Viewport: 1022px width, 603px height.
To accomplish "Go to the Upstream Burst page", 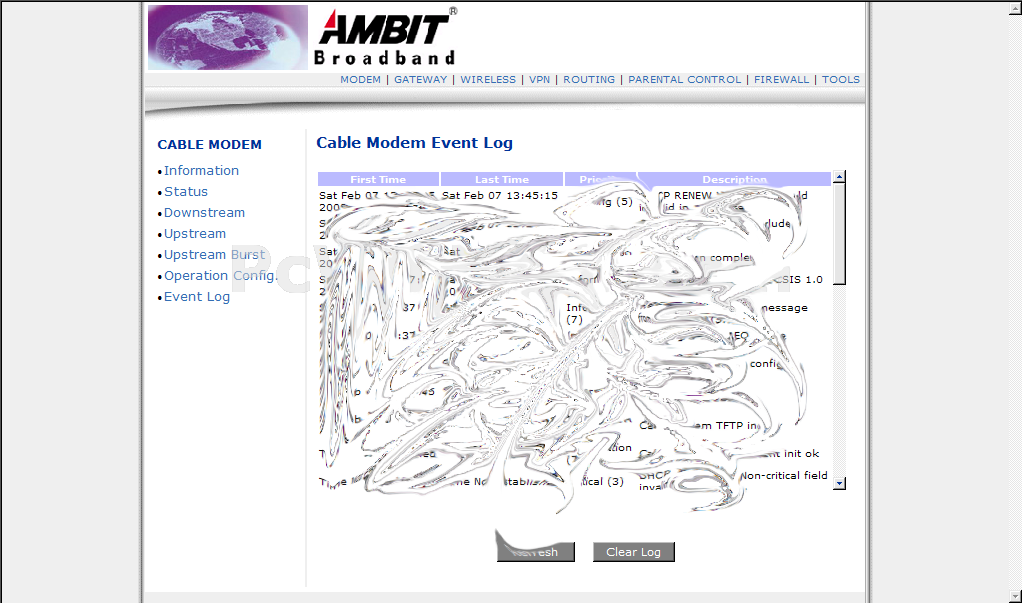I will tap(215, 255).
